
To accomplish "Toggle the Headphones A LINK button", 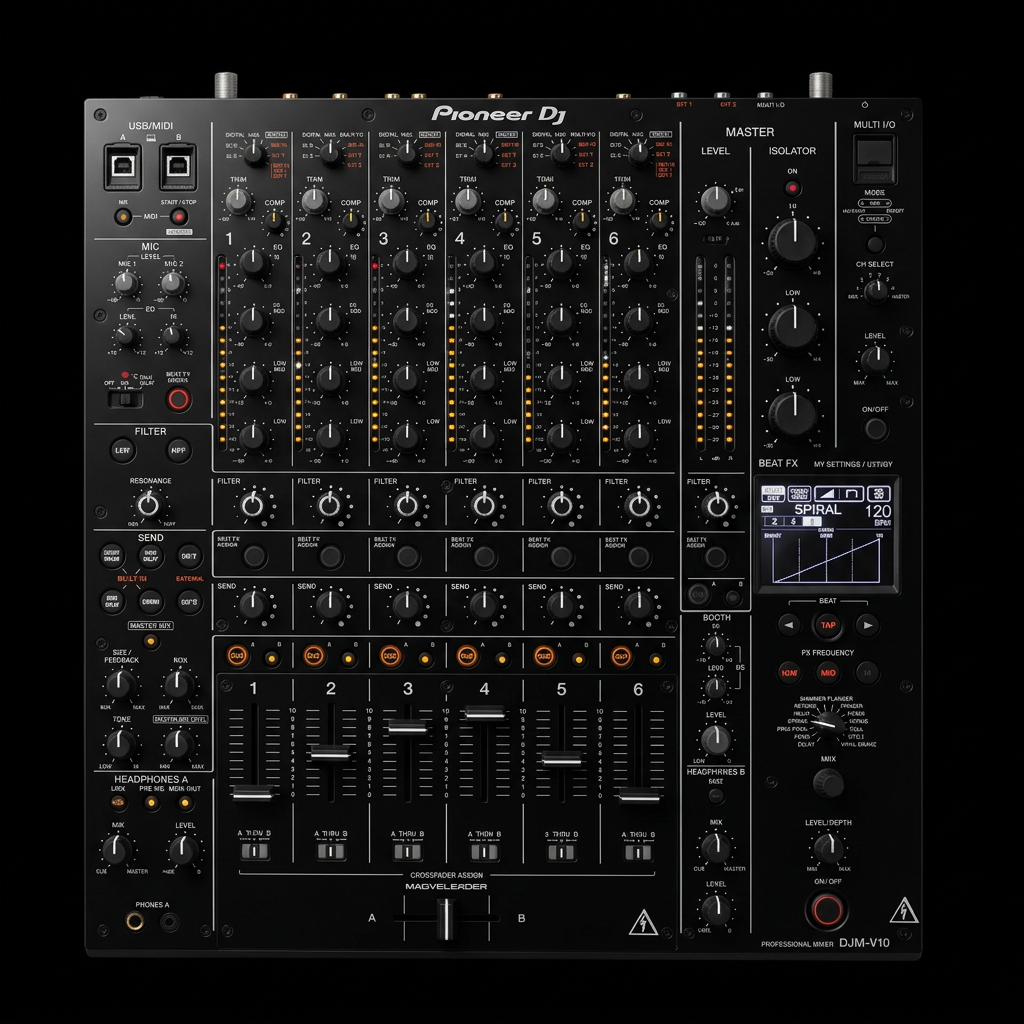I will tap(118, 802).
